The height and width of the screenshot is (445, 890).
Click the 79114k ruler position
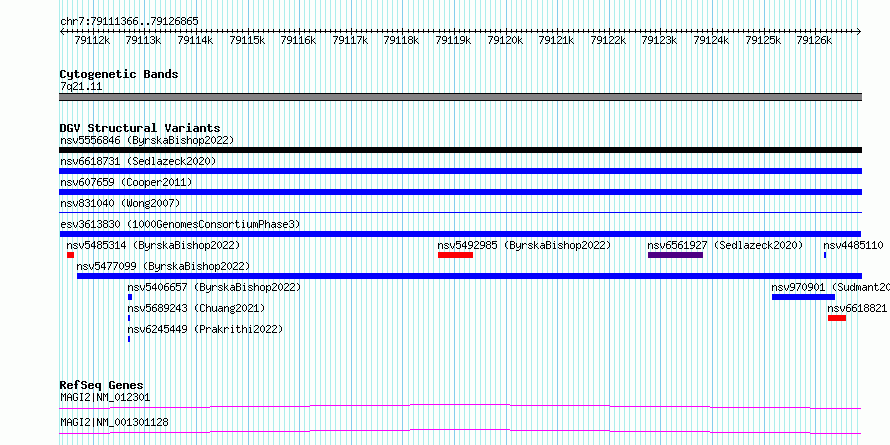pos(195,40)
